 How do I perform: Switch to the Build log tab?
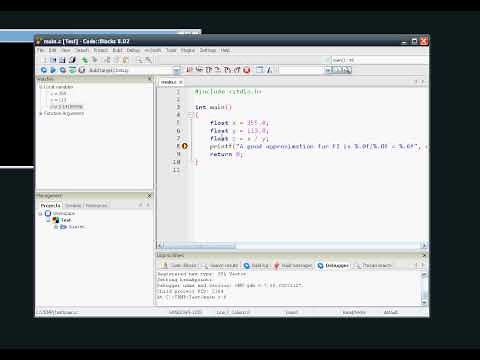256,265
